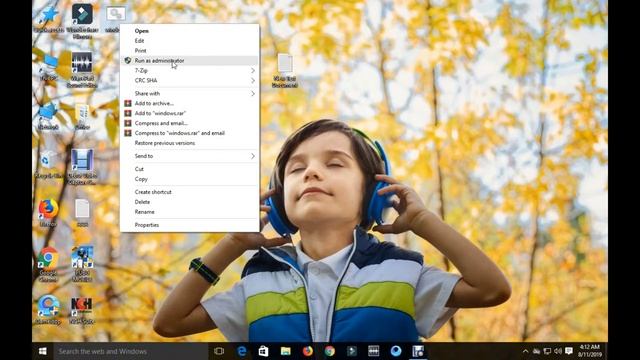This screenshot has height=360, width=640.
Task: Open the Action Center notification icon
Action: pos(569,351)
